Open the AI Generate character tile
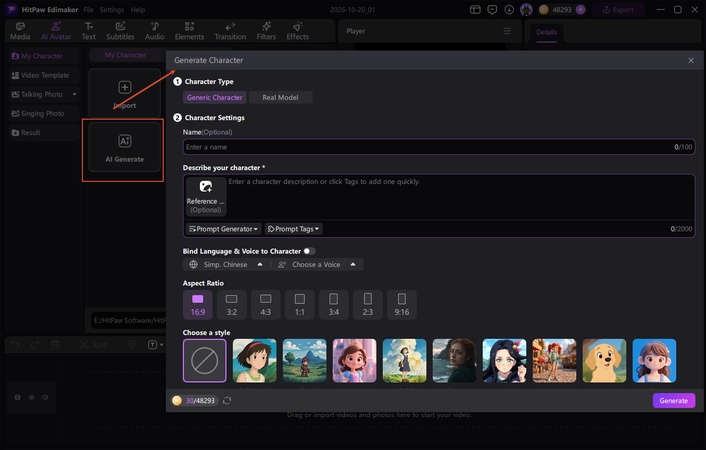706x450 pixels. 125,147
